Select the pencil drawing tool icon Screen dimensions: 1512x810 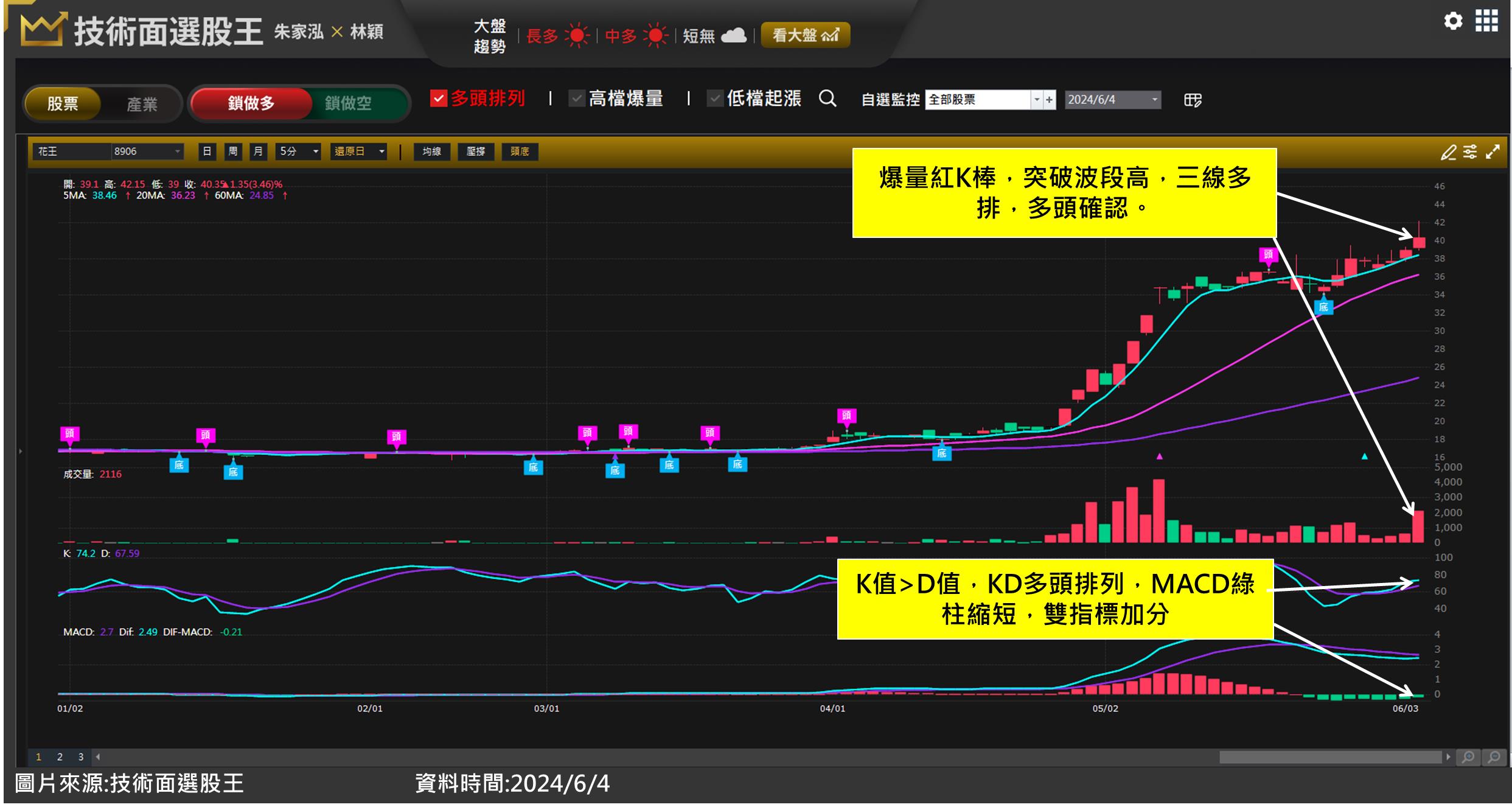tap(1448, 152)
